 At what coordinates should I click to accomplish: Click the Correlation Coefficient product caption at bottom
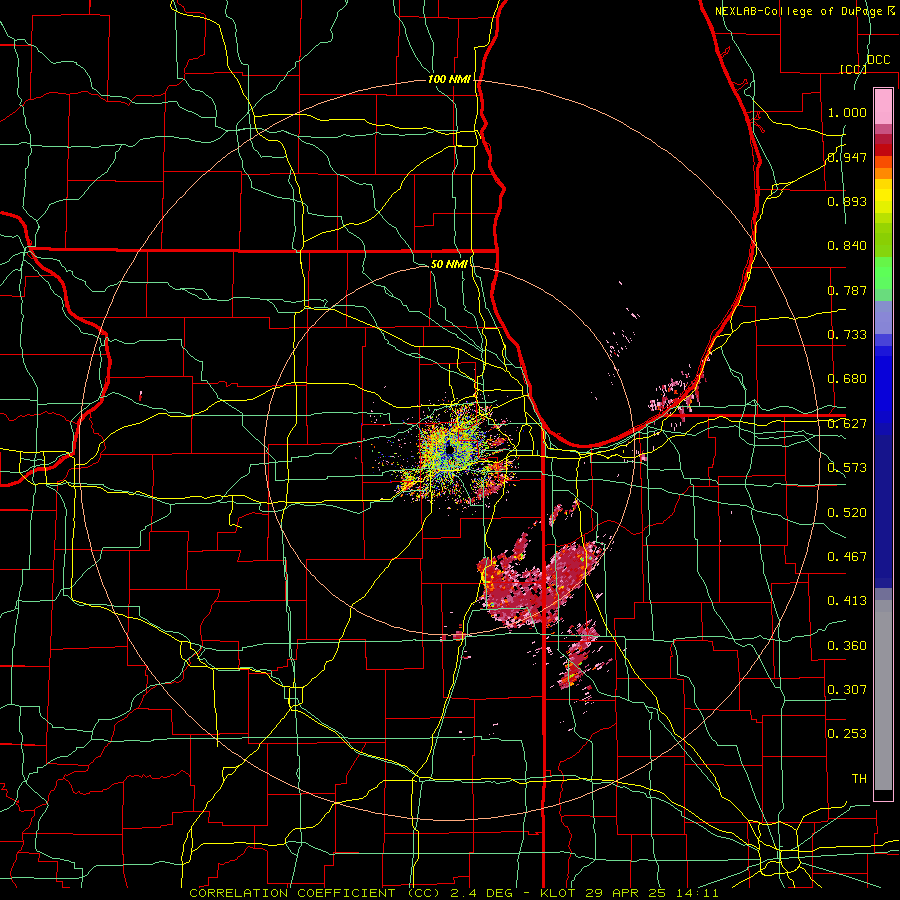(453, 893)
